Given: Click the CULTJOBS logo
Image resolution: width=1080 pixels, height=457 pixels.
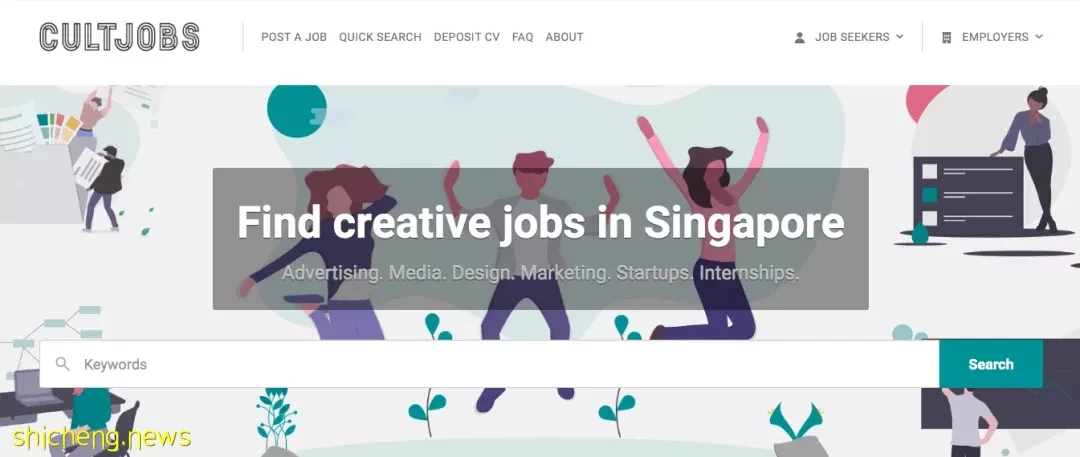Looking at the screenshot, I should [119, 37].
